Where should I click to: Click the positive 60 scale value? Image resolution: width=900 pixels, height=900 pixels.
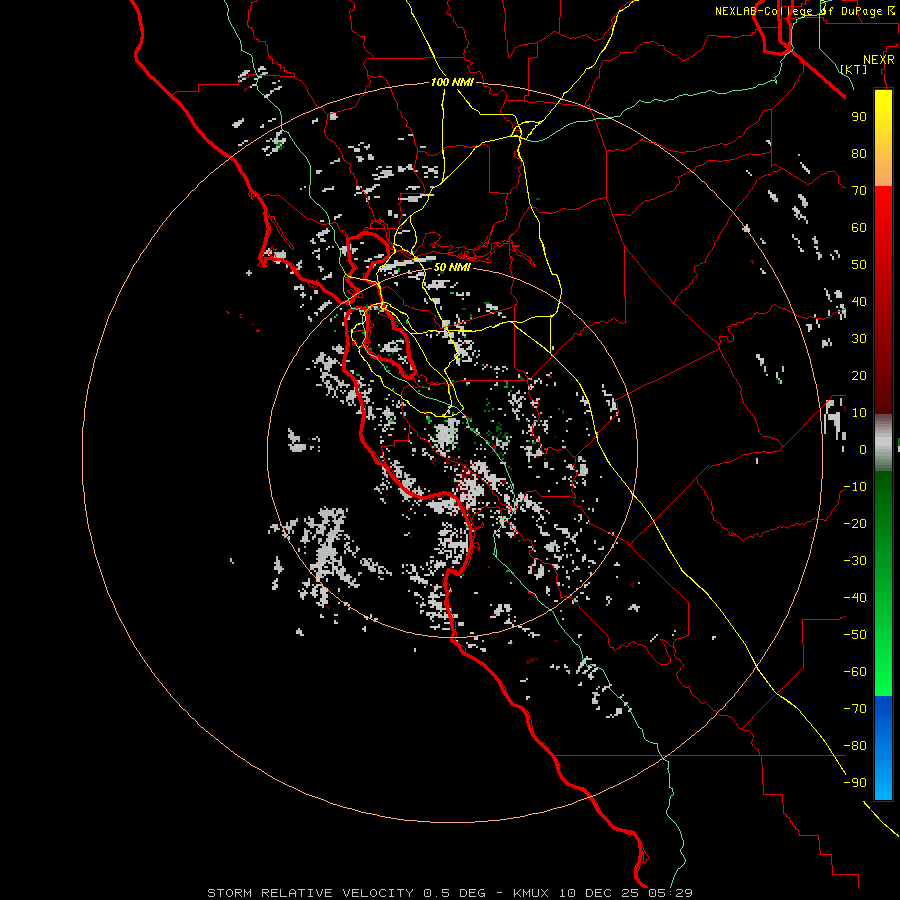(859, 227)
